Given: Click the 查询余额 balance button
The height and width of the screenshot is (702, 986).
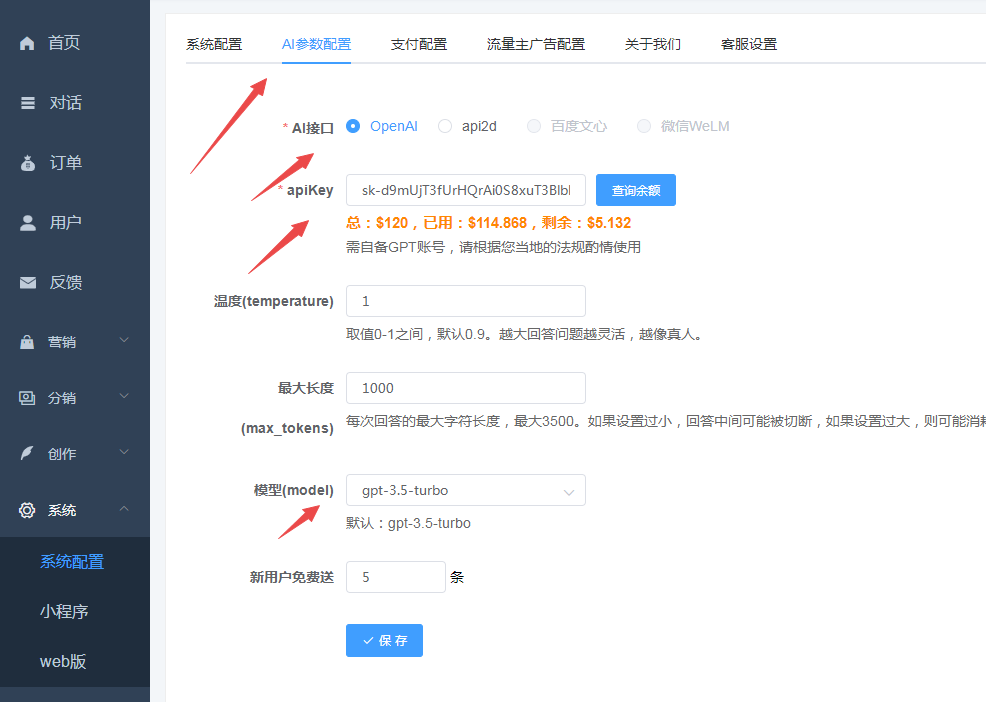Looking at the screenshot, I should point(635,190).
